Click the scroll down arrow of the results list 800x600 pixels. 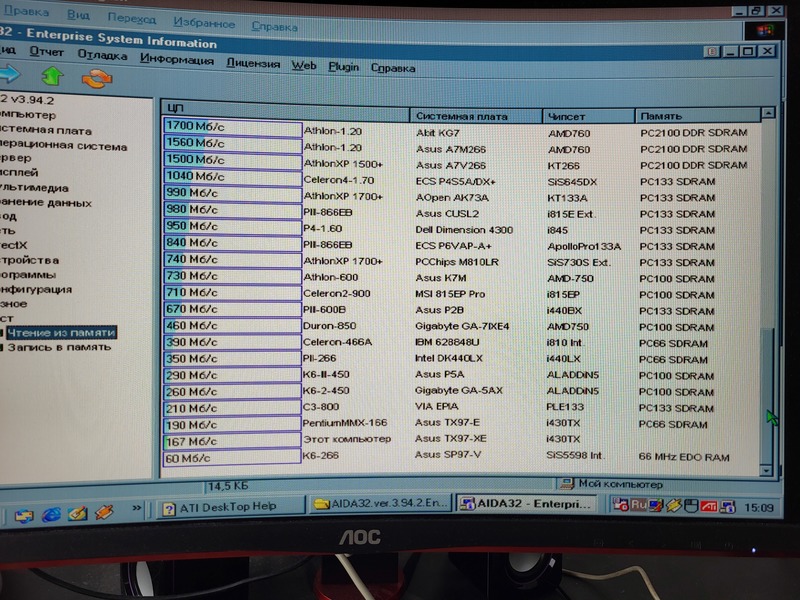766,470
